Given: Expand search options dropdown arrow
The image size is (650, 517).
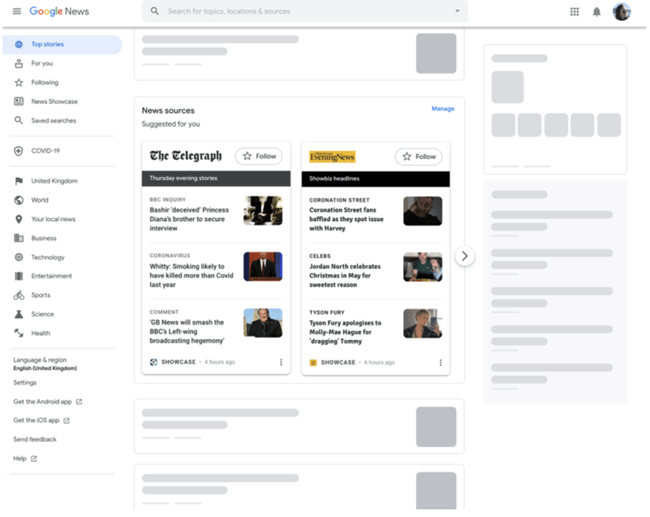Looking at the screenshot, I should click(x=457, y=11).
